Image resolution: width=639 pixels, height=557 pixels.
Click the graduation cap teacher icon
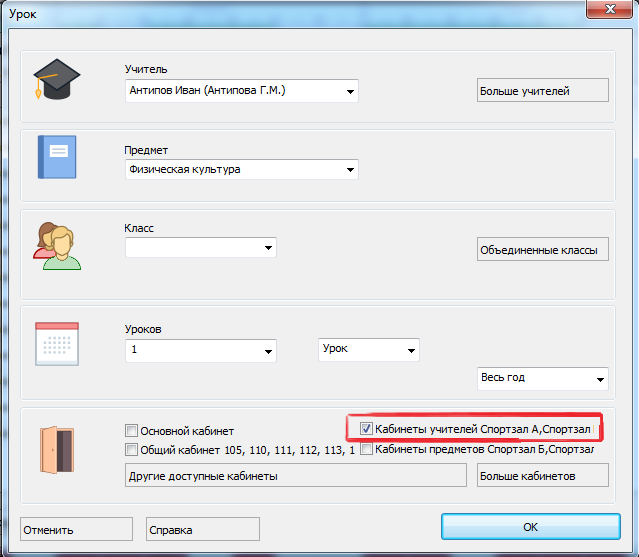pos(54,78)
